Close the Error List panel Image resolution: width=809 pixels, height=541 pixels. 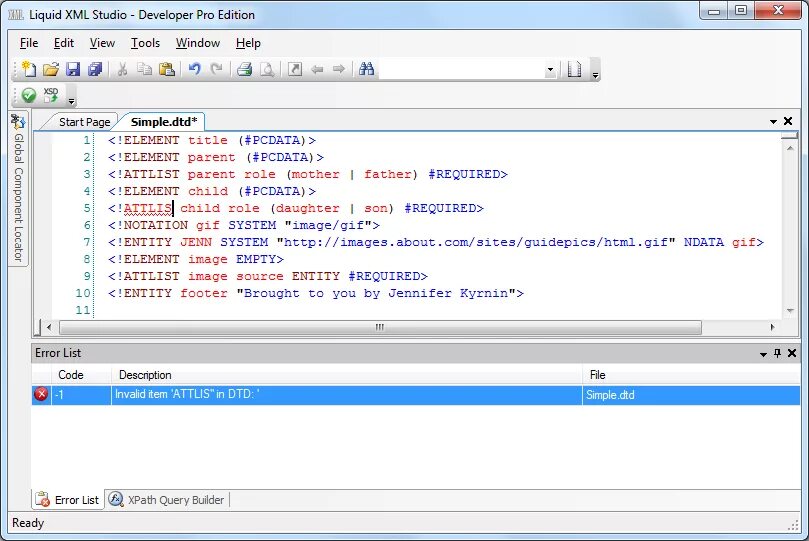(x=792, y=353)
